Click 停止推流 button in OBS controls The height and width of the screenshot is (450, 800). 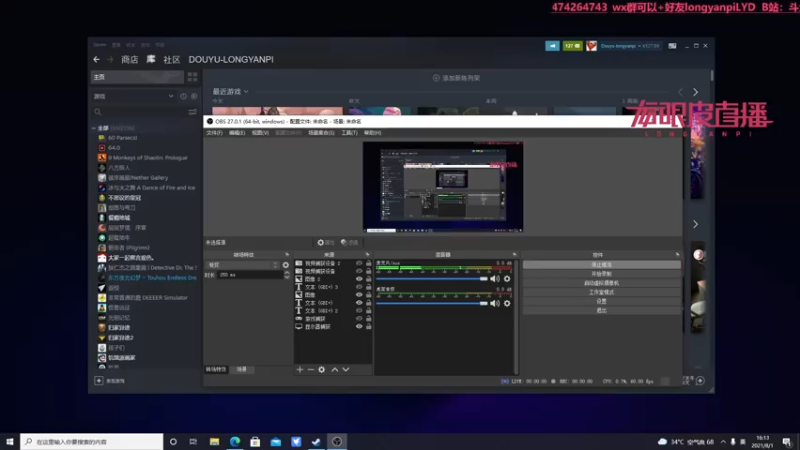point(602,265)
